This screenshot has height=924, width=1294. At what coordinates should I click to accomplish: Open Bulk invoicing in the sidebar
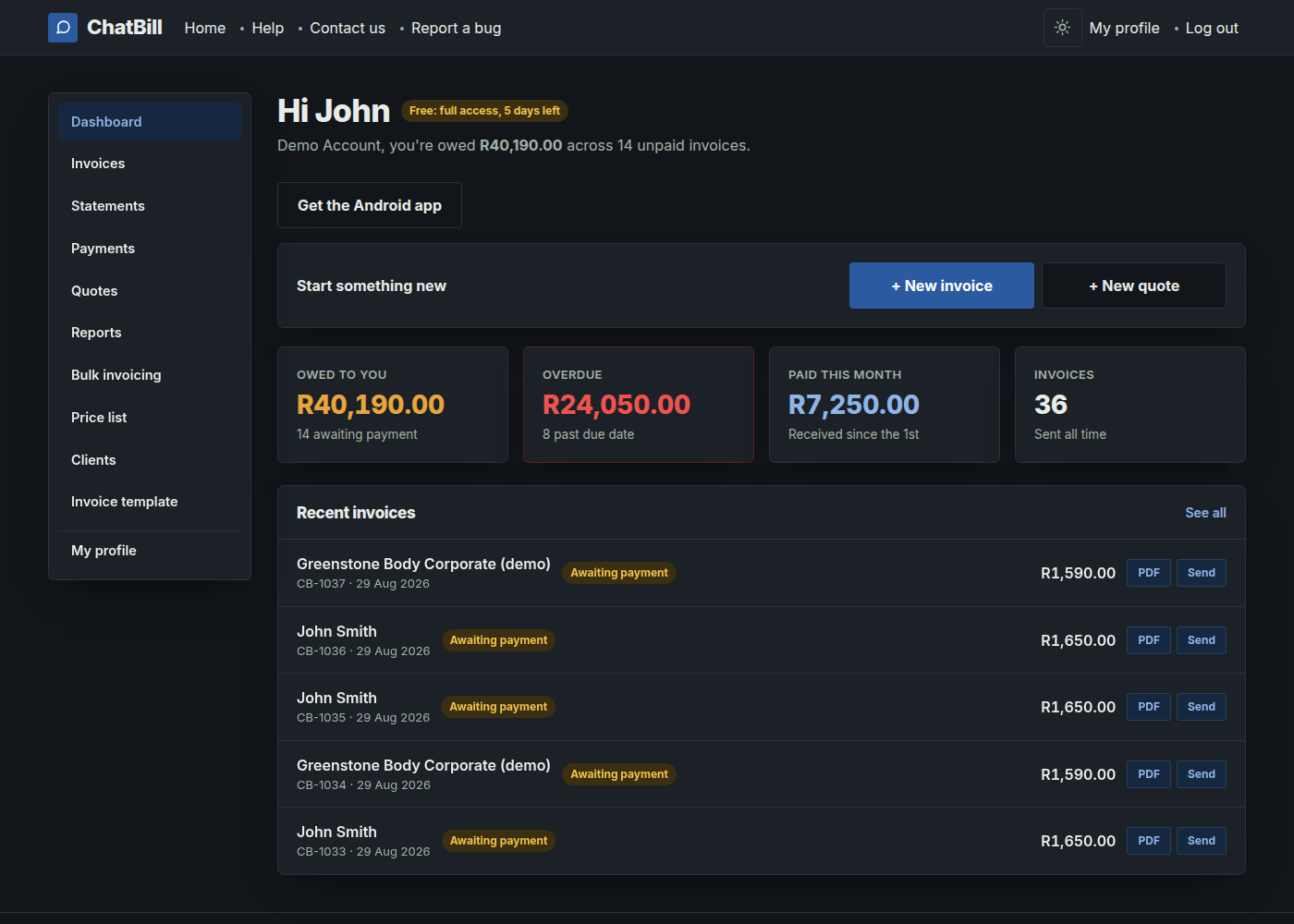(x=150, y=375)
